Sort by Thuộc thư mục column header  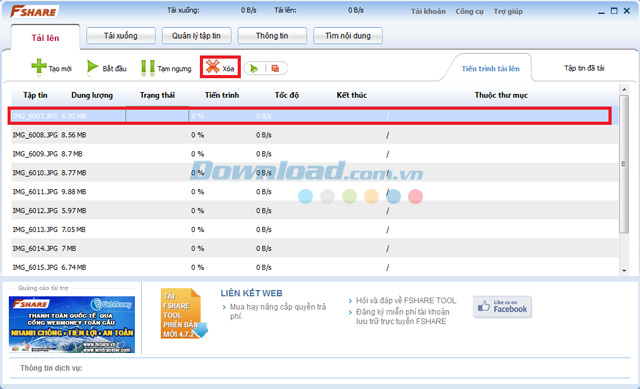pos(501,95)
